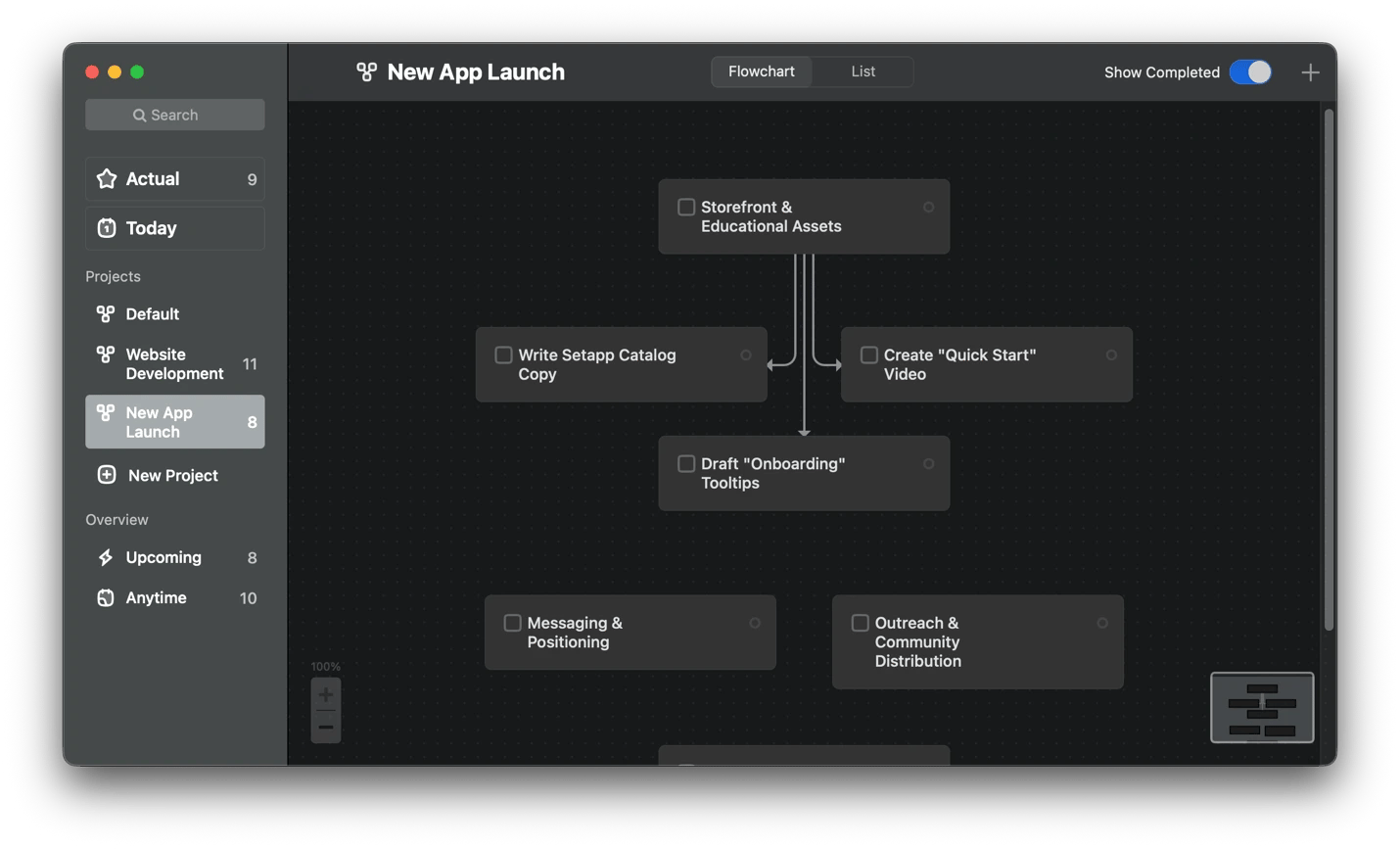Check off Write Setapp Catalog Copy task
The width and height of the screenshot is (1400, 849).
click(503, 355)
